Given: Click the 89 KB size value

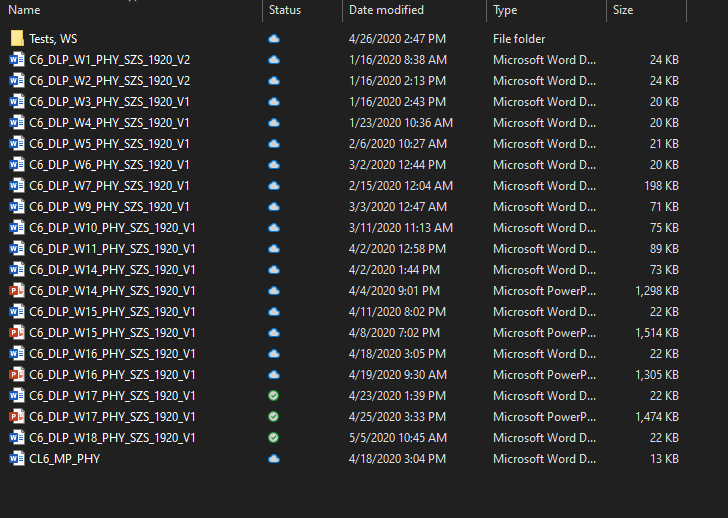Looking at the screenshot, I should (x=664, y=249).
